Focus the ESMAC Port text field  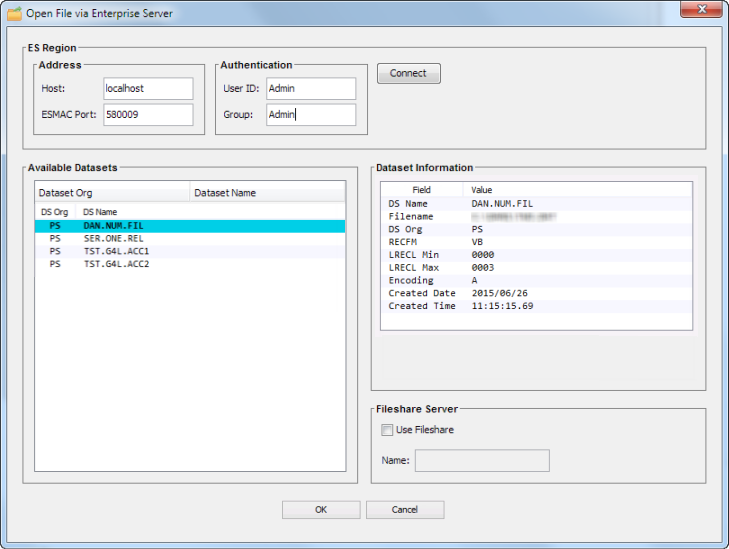[147, 115]
